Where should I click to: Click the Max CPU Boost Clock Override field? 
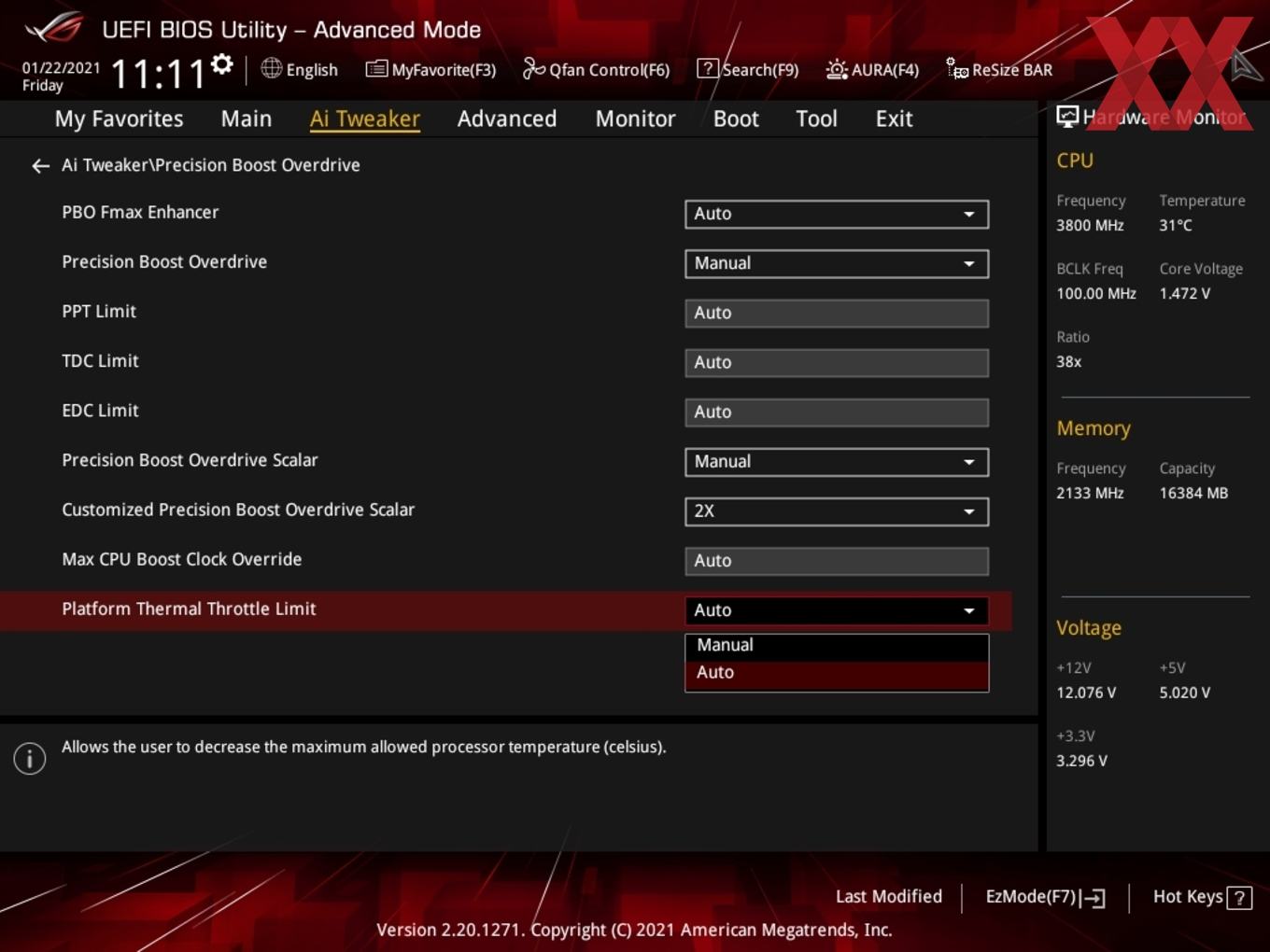tap(837, 561)
